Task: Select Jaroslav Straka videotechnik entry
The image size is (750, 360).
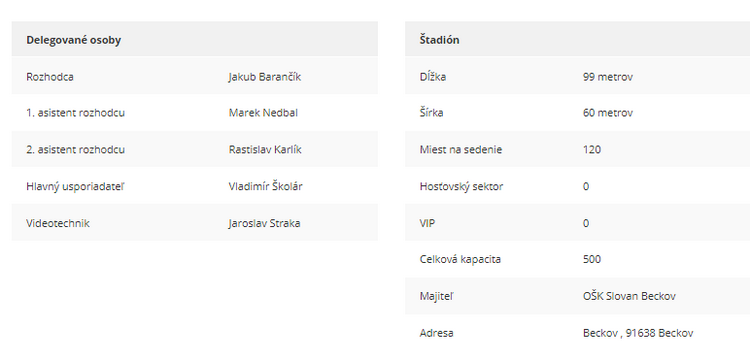Action: (x=265, y=223)
